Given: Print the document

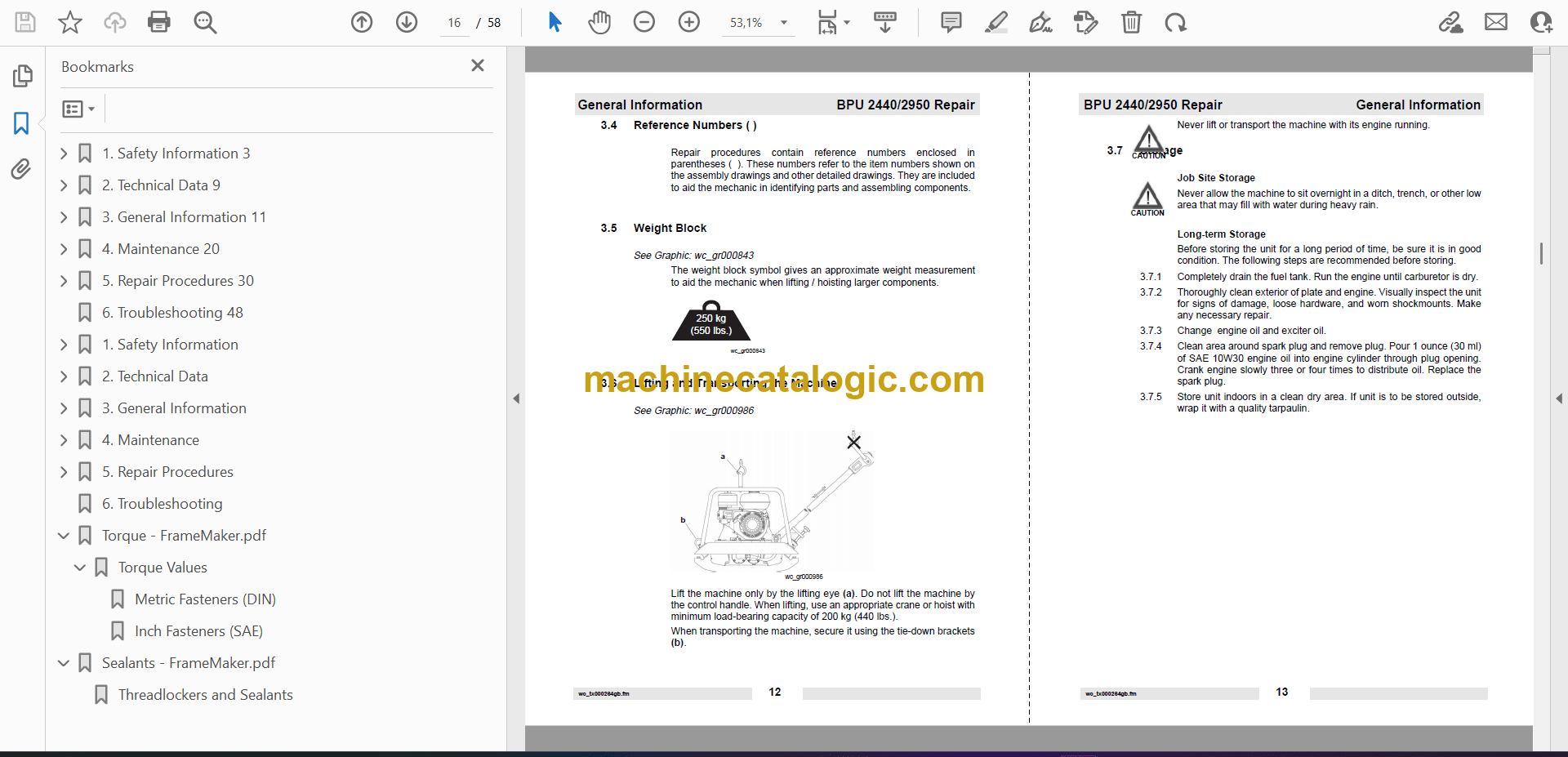Looking at the screenshot, I should click(159, 22).
